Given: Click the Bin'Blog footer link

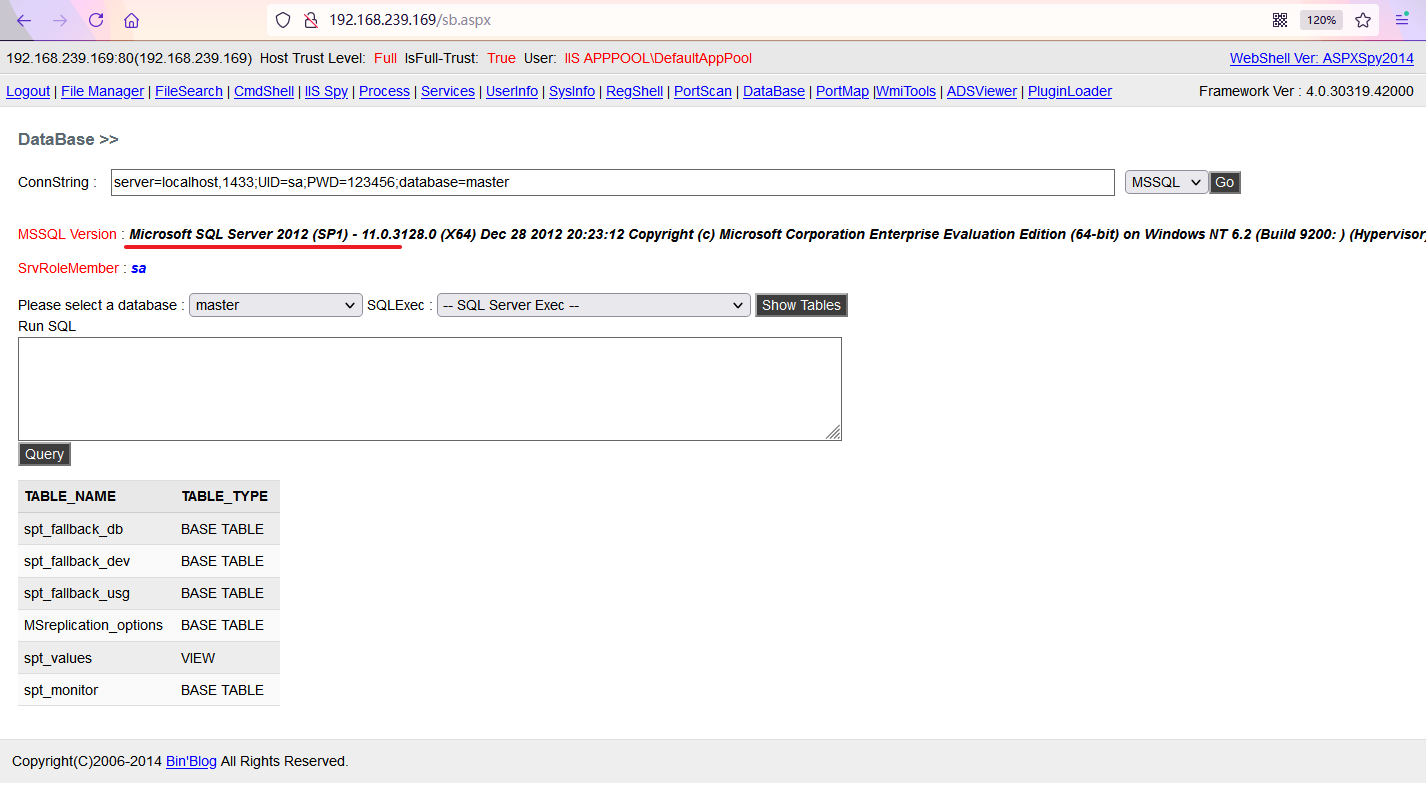Looking at the screenshot, I should tap(191, 761).
